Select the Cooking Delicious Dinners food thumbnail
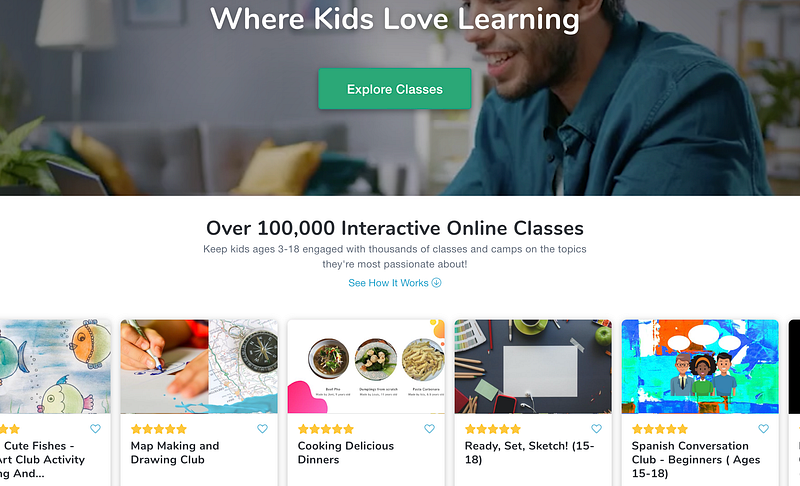Image resolution: width=800 pixels, height=486 pixels. 366,366
